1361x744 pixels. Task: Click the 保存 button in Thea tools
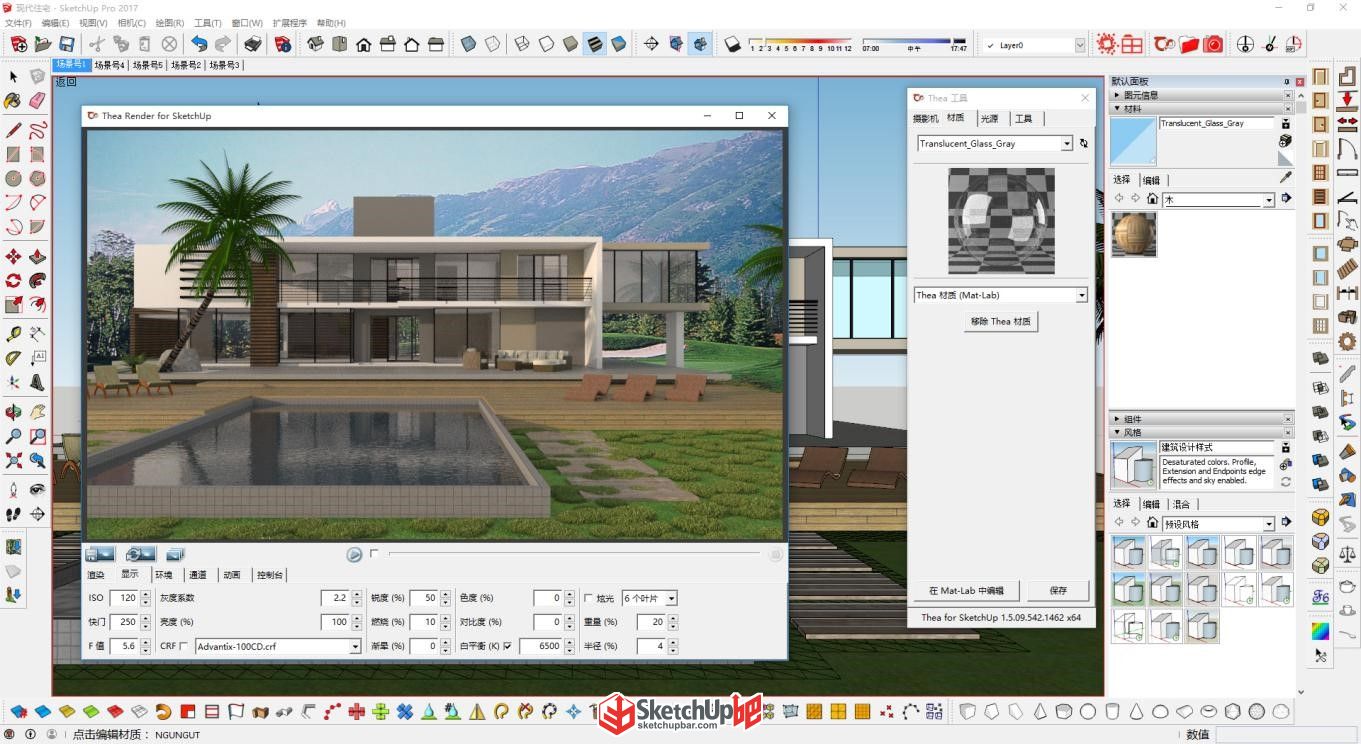tap(1059, 590)
